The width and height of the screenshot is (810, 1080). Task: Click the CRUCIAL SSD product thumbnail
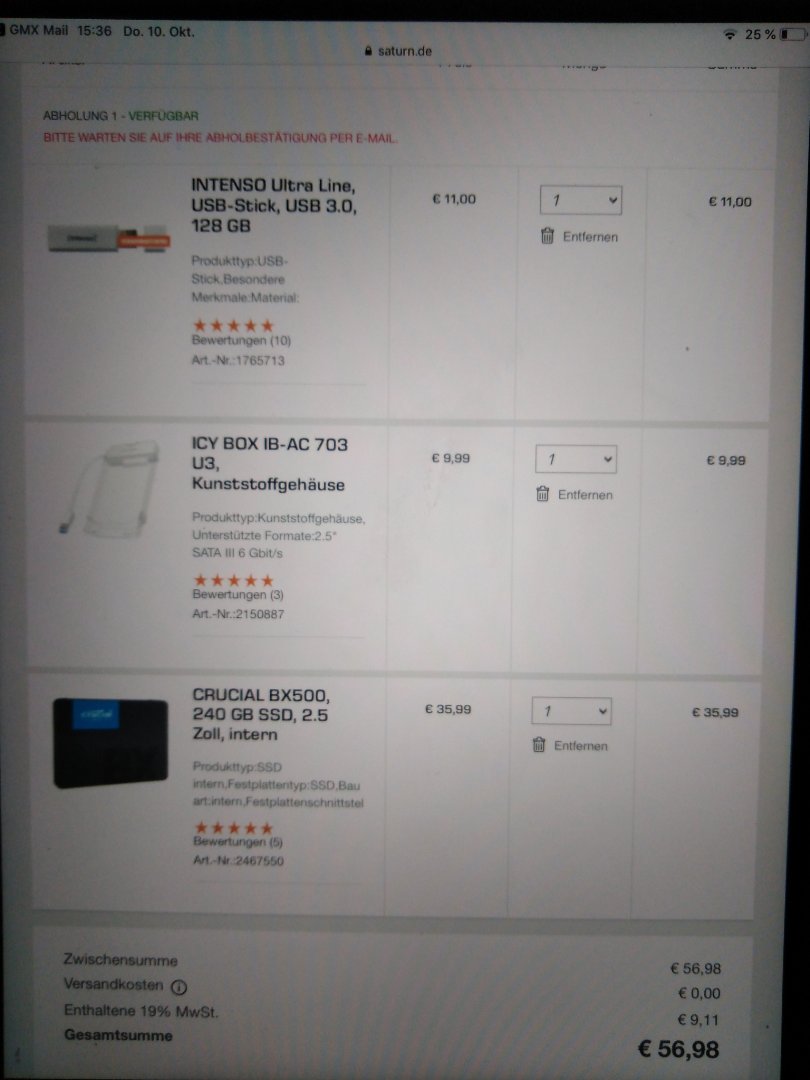[110, 743]
